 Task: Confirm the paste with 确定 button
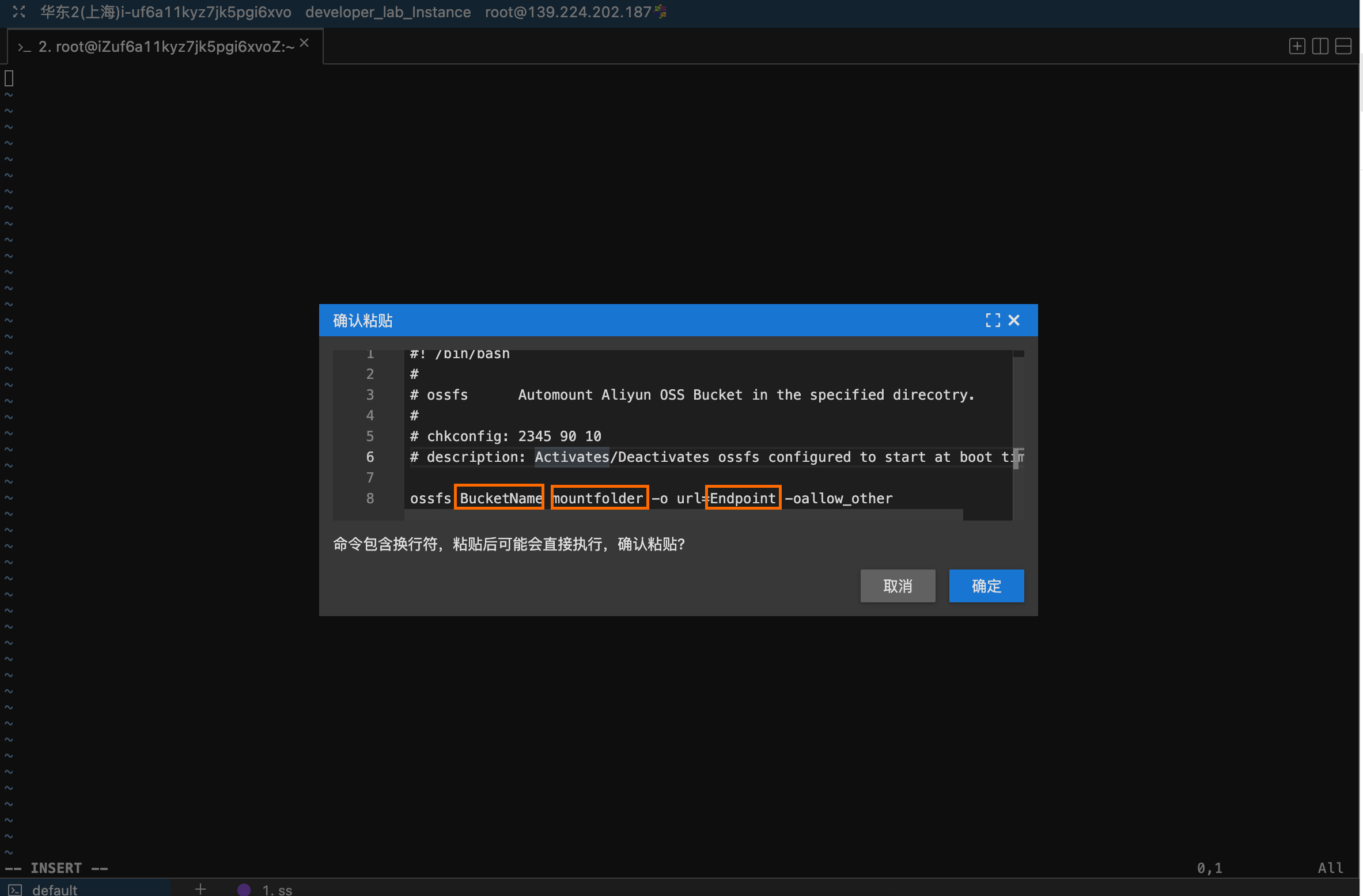(986, 586)
